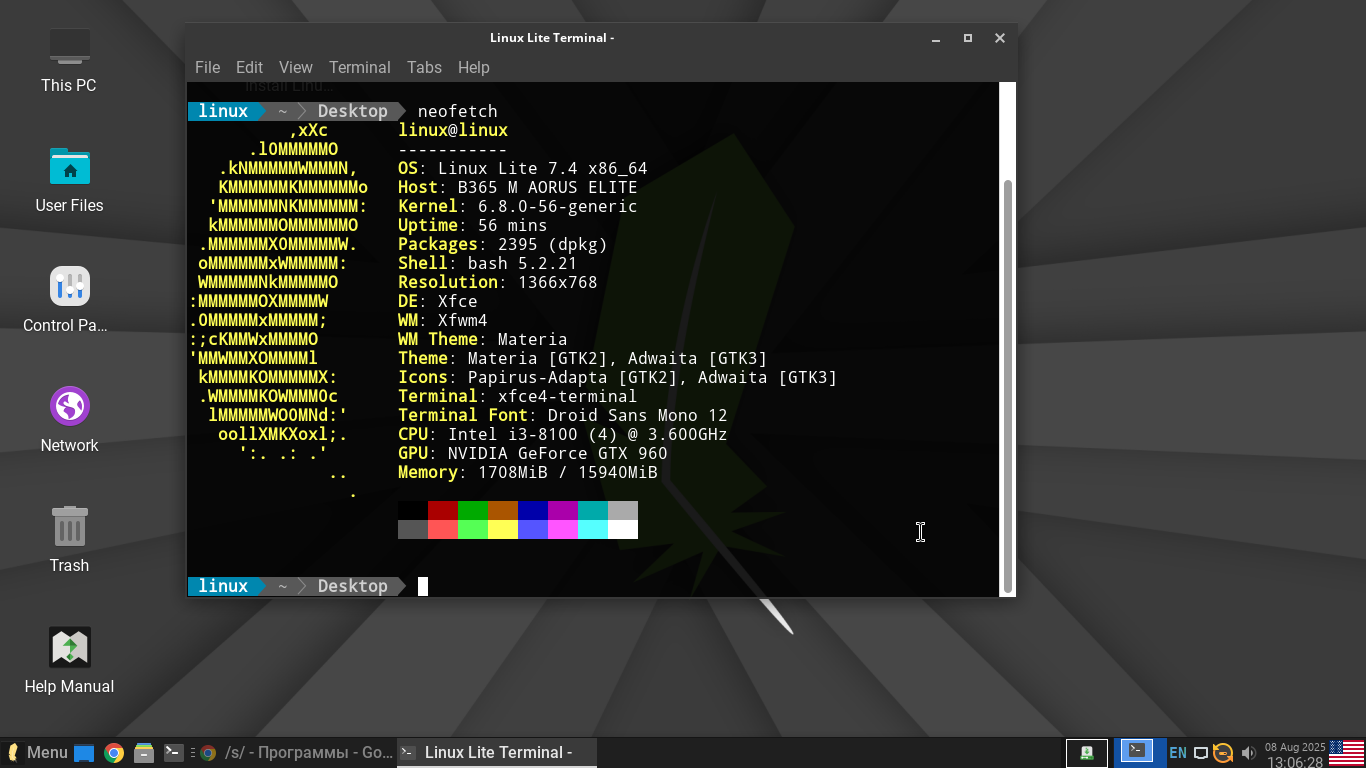Click the 'xfce4-terminal' terminal value
The width and height of the screenshot is (1366, 768).
pyautogui.click(x=568, y=396)
